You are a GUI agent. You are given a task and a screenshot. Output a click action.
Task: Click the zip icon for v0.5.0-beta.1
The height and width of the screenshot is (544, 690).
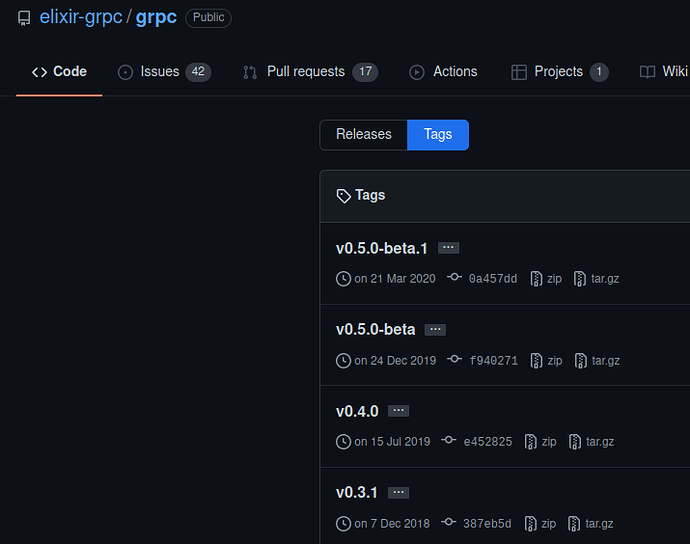point(536,279)
